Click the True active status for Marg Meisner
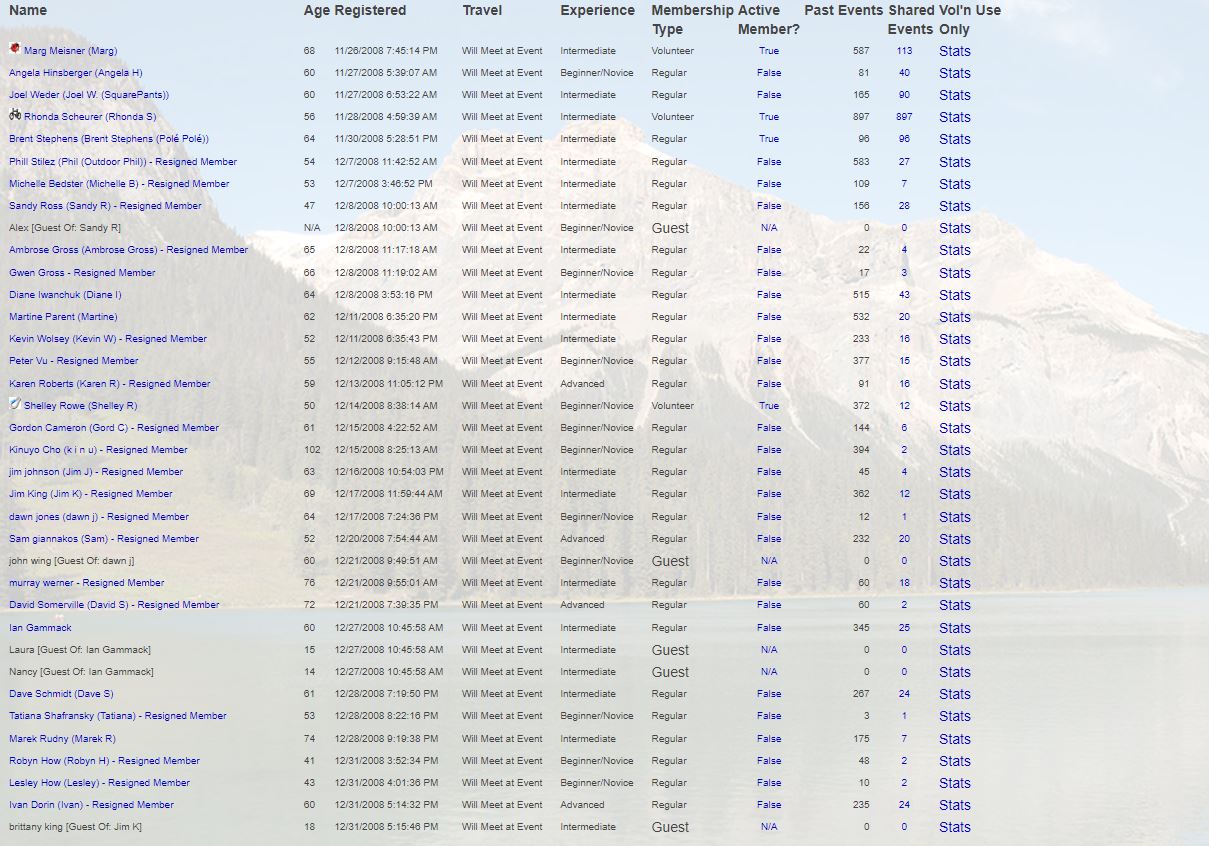 [768, 51]
